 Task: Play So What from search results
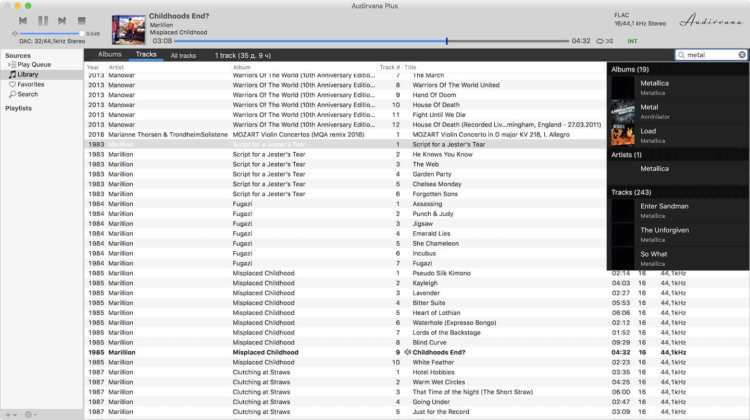678,258
